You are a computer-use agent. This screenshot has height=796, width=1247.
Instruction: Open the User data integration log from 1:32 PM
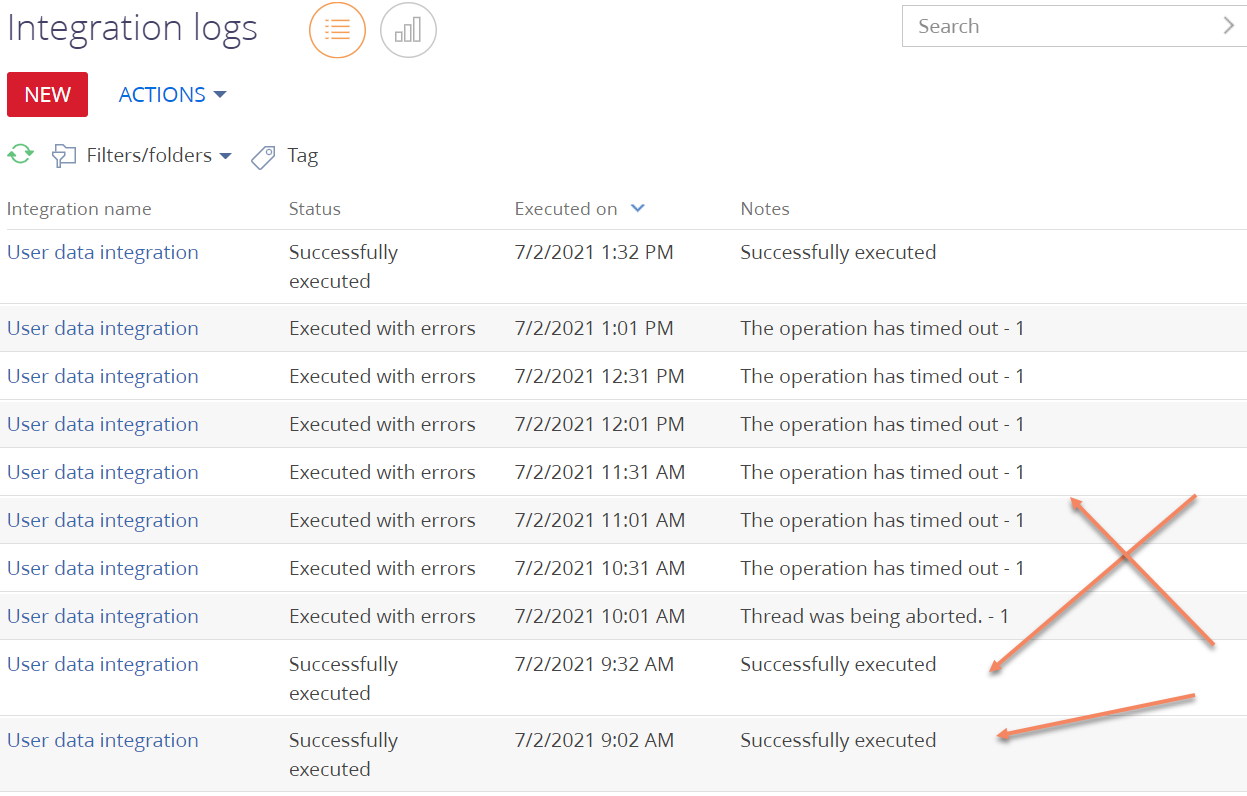pos(102,252)
